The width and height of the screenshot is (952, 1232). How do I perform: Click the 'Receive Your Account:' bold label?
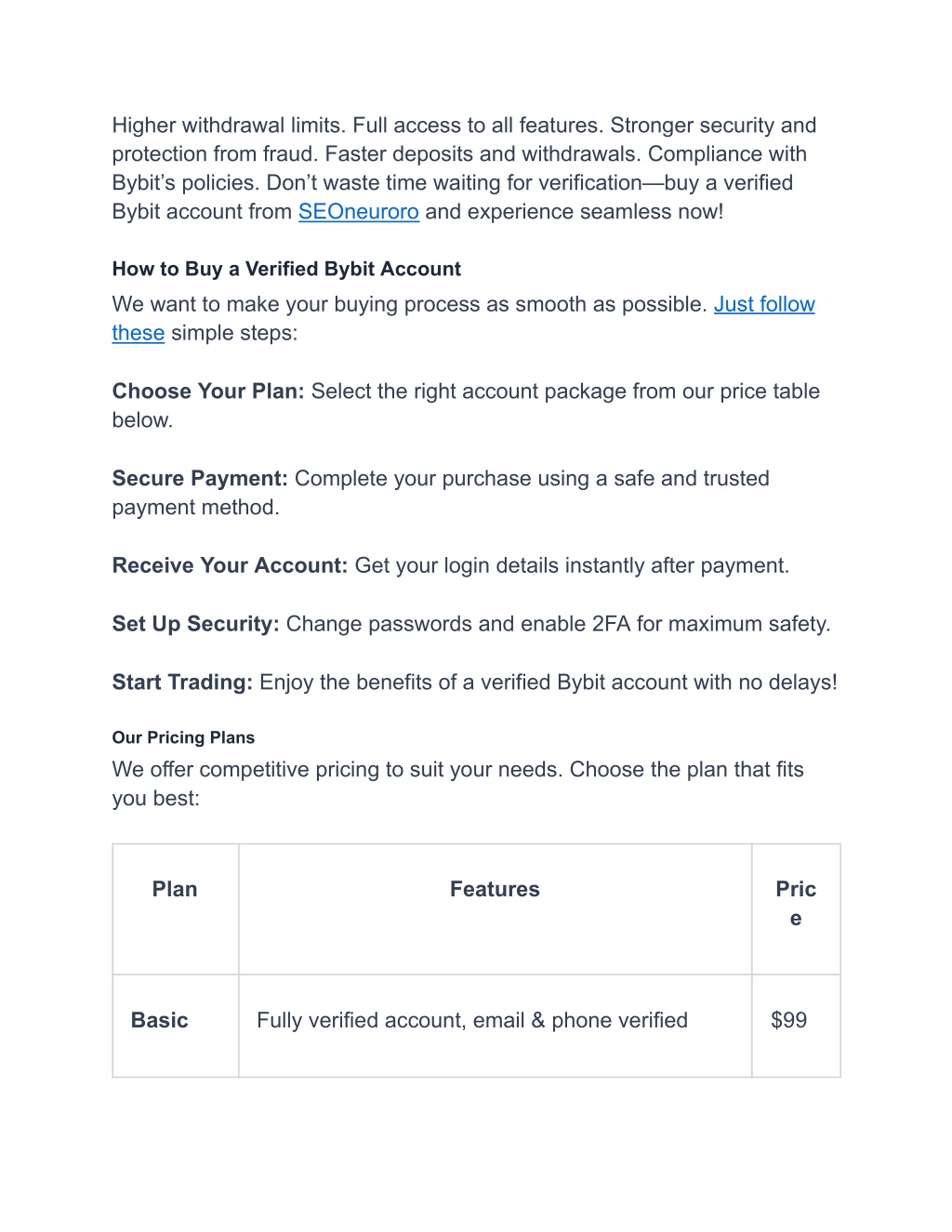230,566
